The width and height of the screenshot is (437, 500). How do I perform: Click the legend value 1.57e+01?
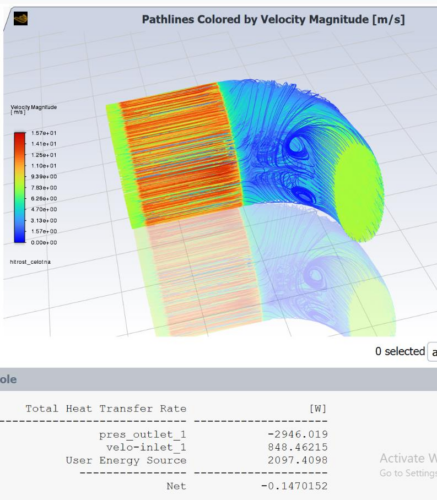[44, 133]
